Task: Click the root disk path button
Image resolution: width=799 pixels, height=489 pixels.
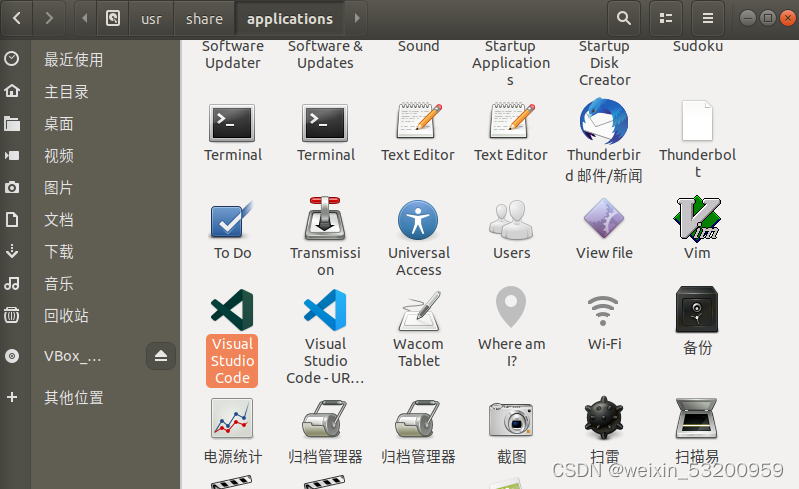Action: pos(113,18)
